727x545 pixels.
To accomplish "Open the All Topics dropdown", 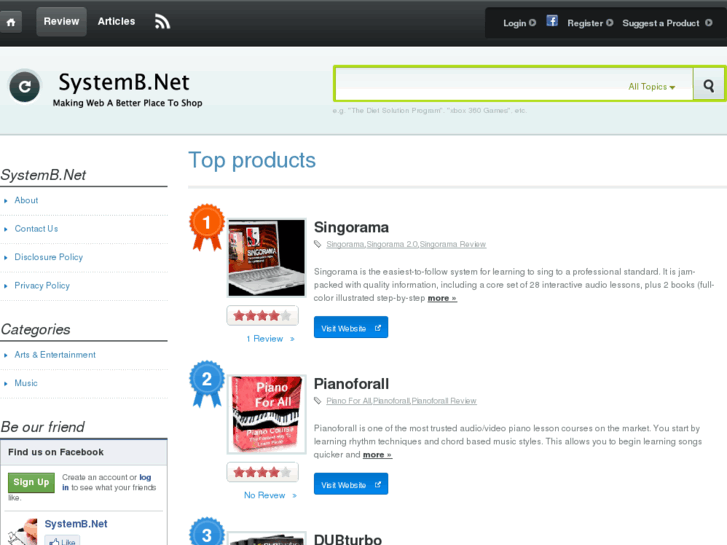I will pos(651,87).
